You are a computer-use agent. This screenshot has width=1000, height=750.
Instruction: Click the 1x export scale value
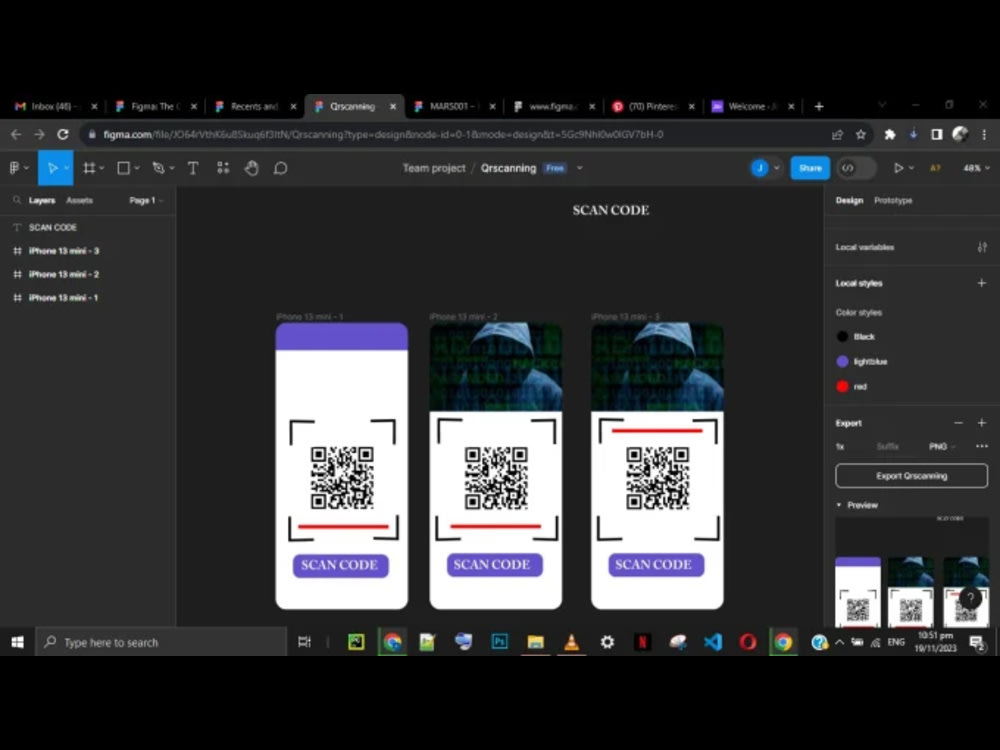pyautogui.click(x=840, y=446)
